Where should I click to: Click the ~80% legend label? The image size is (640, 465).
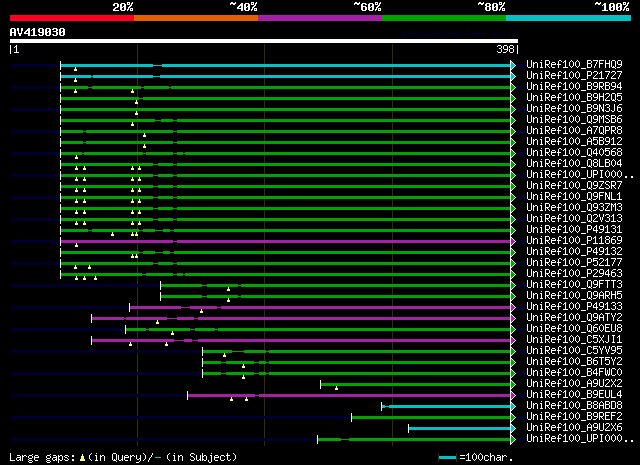pyautogui.click(x=491, y=7)
